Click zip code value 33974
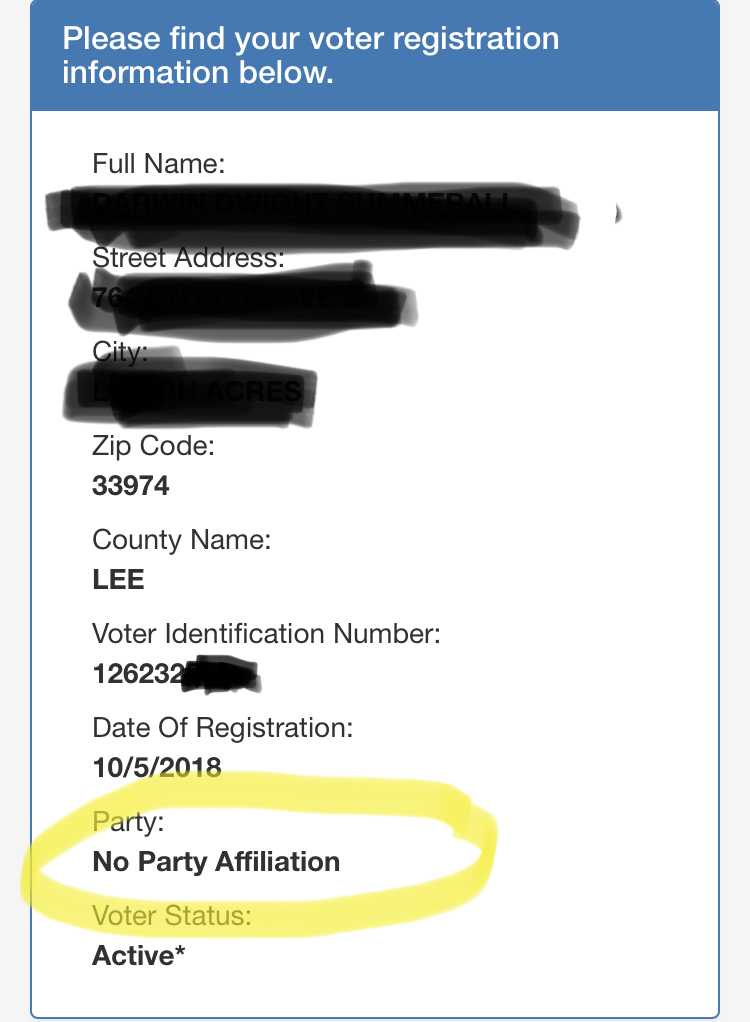The height and width of the screenshot is (1022, 750). 130,486
